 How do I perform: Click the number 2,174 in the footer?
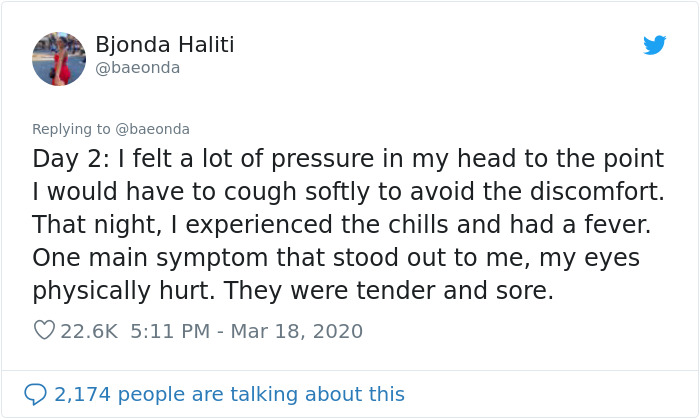point(83,394)
